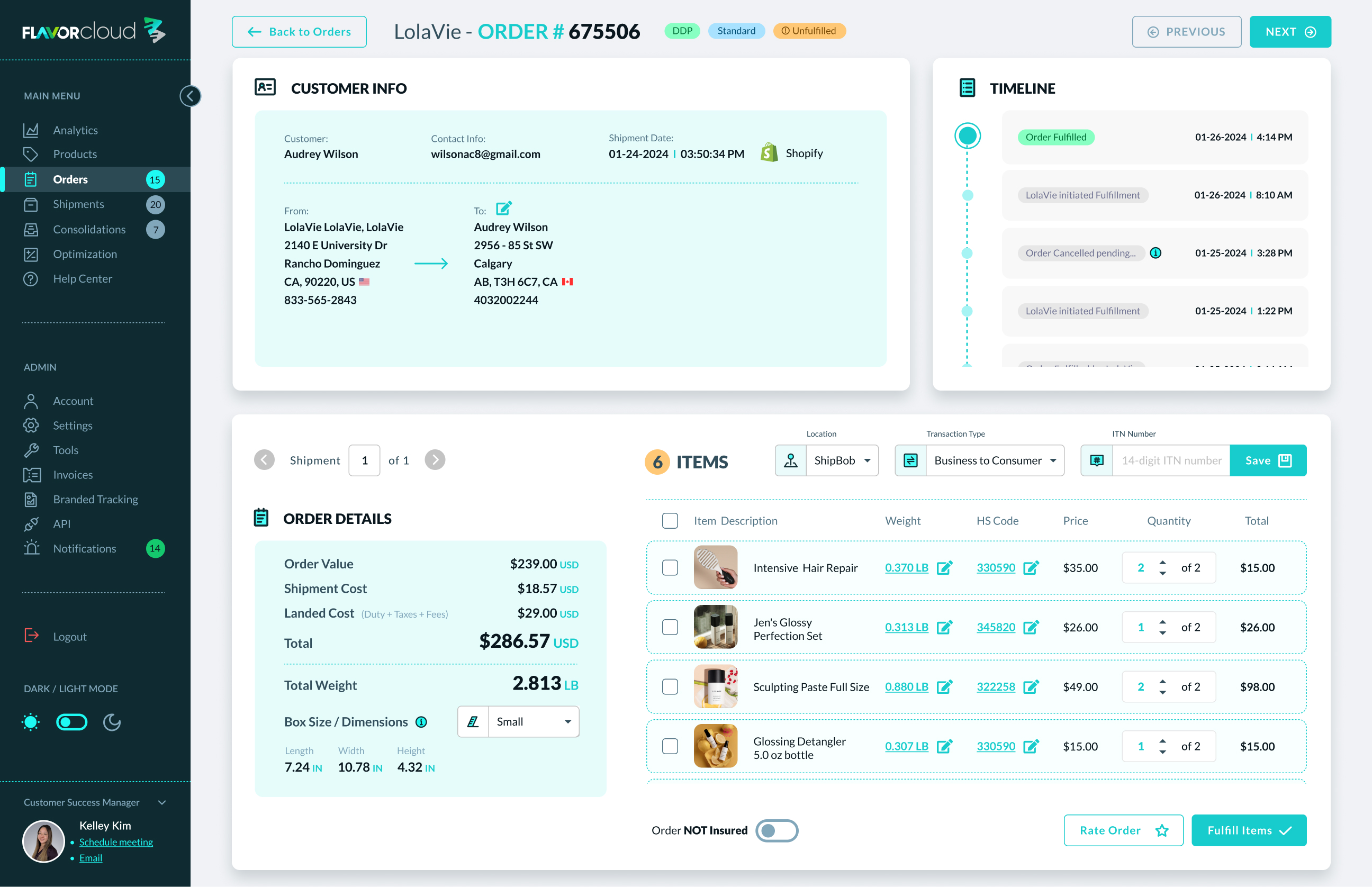Check Jen's Glossy Perfection Set item

(x=670, y=627)
